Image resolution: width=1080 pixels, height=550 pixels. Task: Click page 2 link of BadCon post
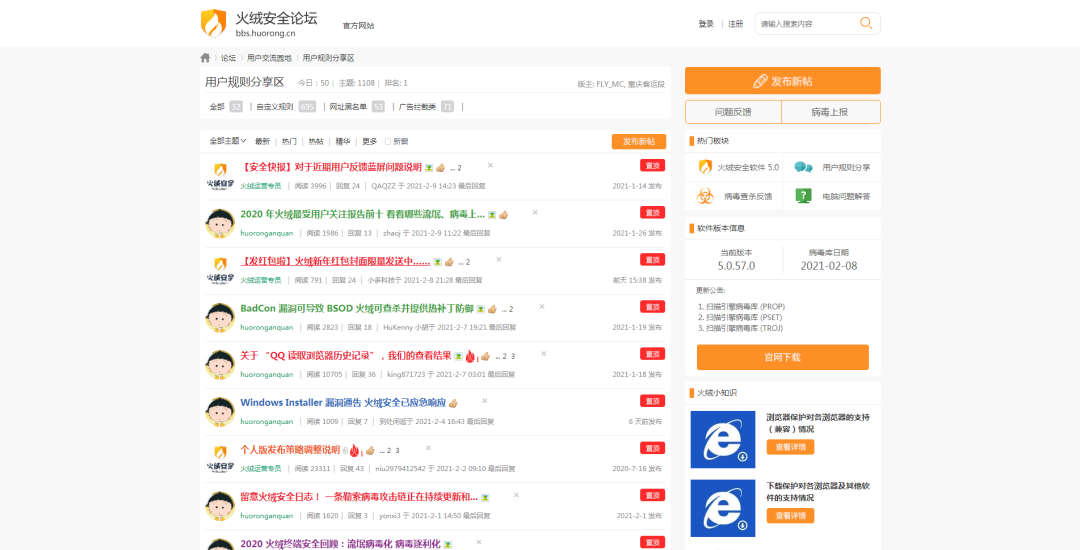point(511,310)
